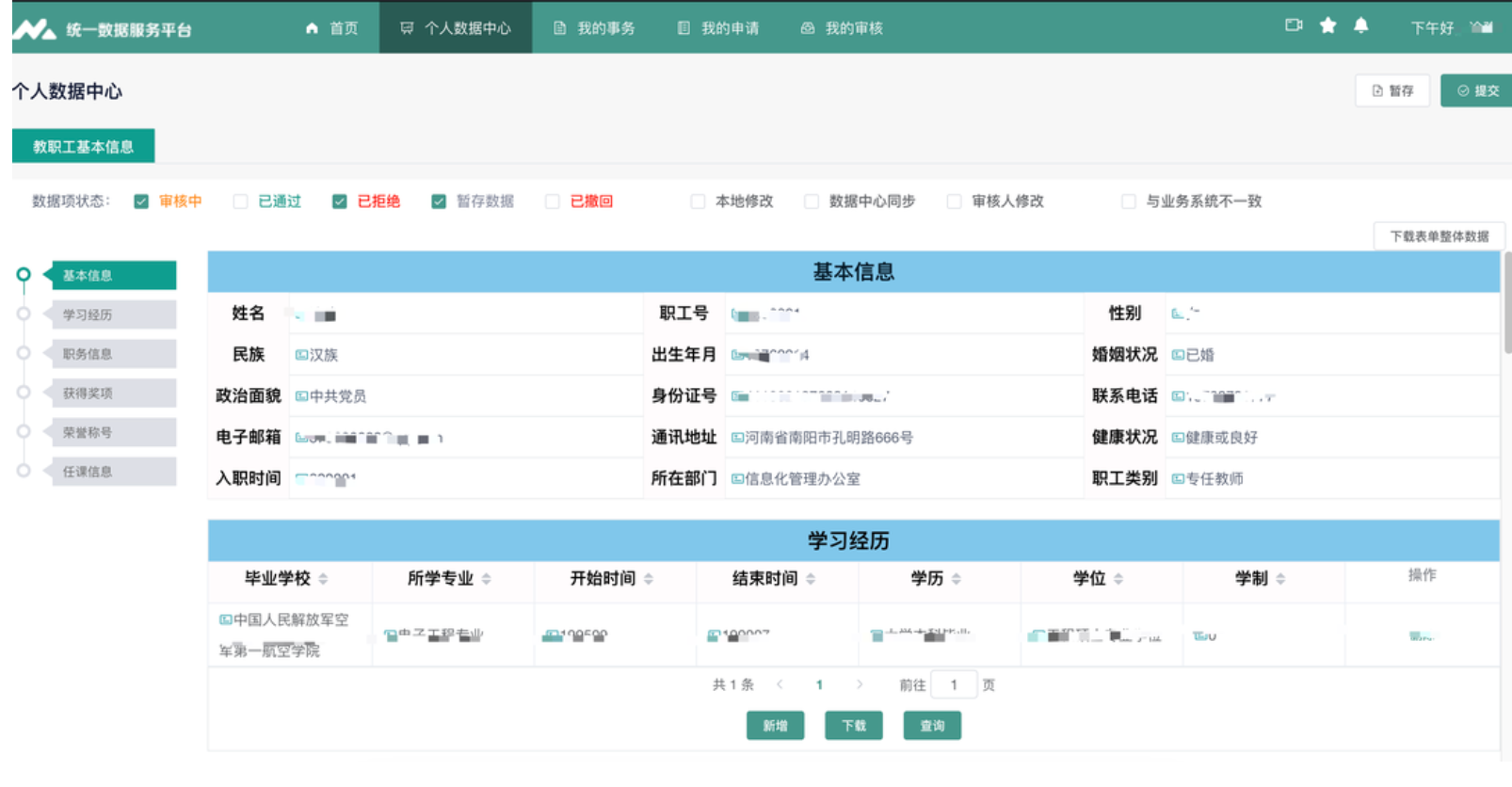The image size is (1512, 787).
Task: Click sort icon on 所学专业 column
Action: (x=486, y=579)
